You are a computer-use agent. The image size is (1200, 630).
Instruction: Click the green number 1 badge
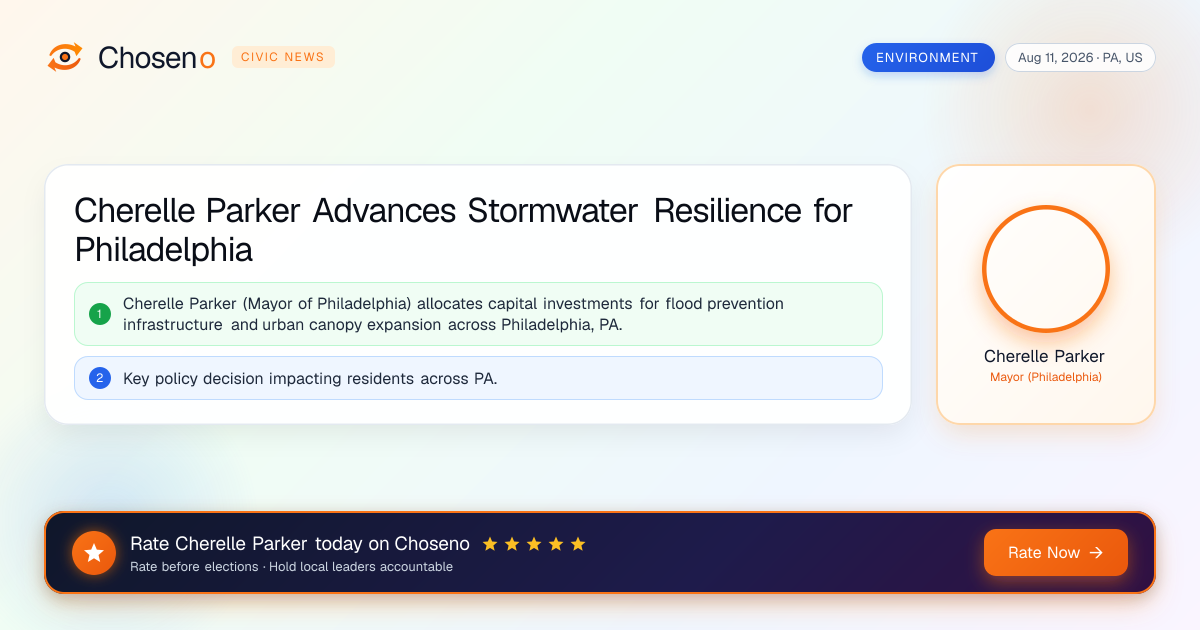[99, 314]
